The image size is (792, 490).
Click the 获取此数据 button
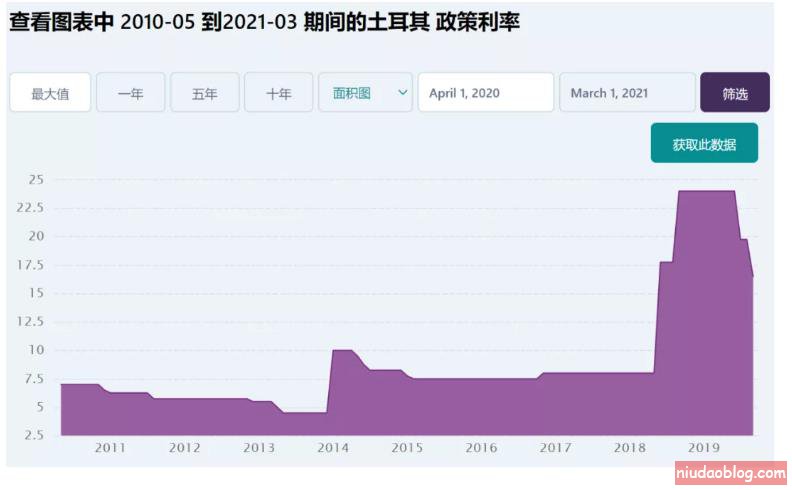coord(704,143)
